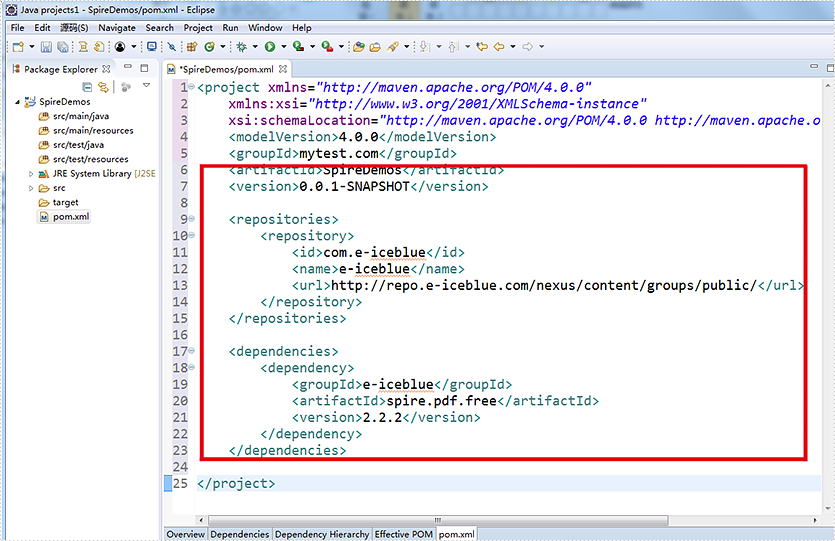The image size is (835, 541).
Task: Click the Open Task folder icon
Action: coord(375,47)
